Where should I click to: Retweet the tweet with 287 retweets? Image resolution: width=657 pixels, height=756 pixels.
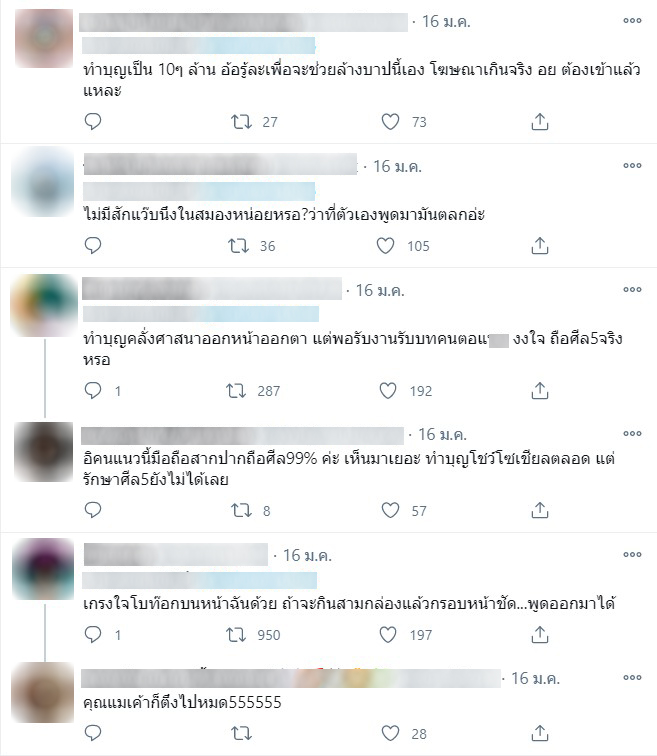236,391
